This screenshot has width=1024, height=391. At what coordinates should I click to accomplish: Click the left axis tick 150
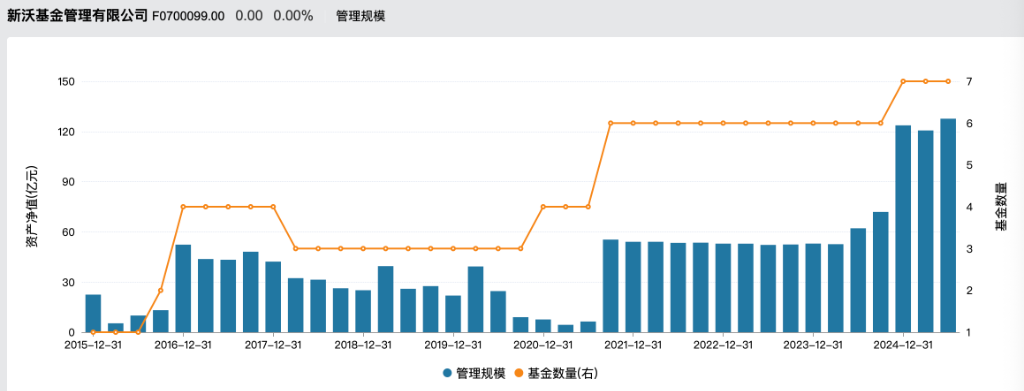coord(67,82)
